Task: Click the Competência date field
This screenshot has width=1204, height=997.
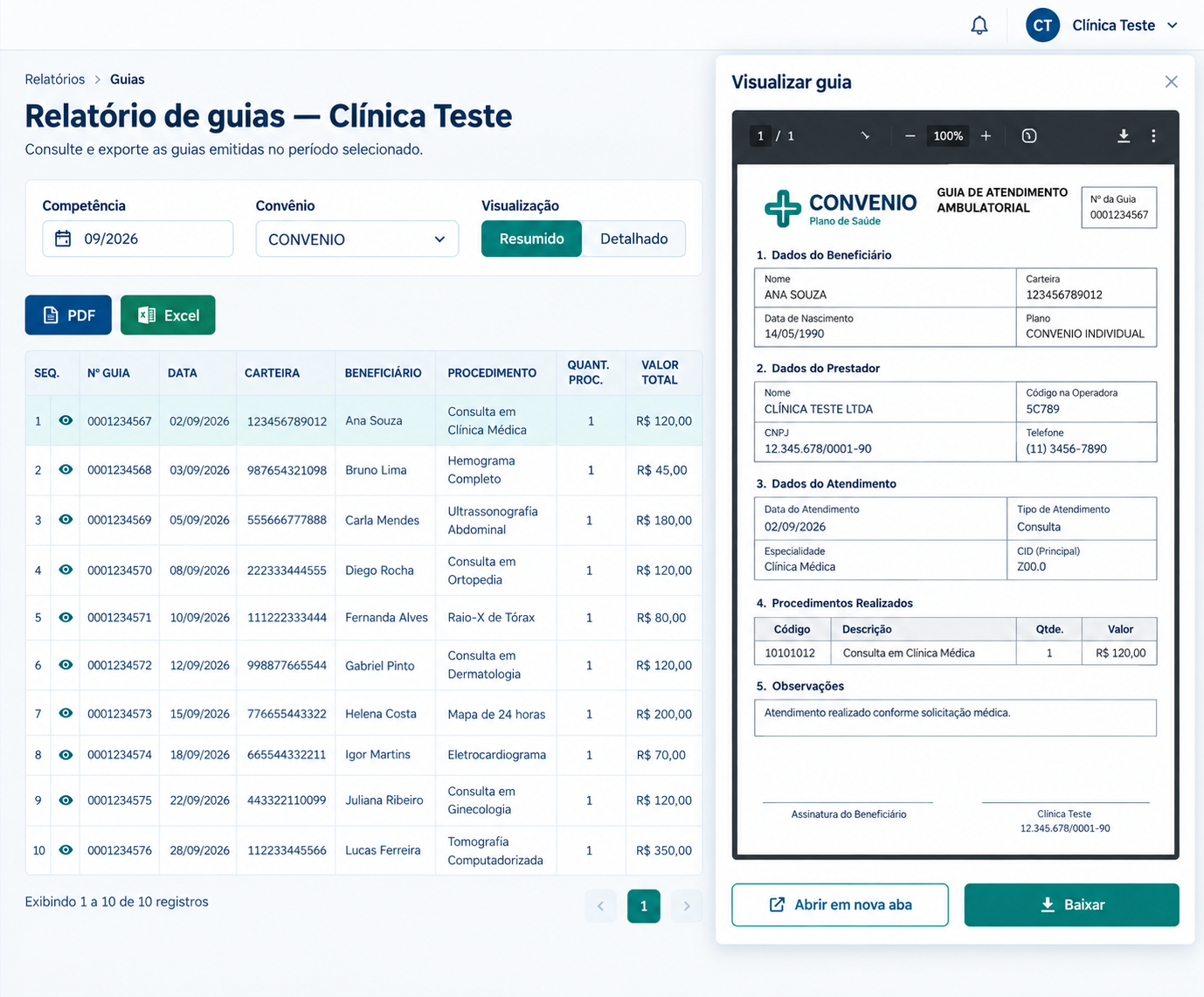Action: tap(138, 239)
